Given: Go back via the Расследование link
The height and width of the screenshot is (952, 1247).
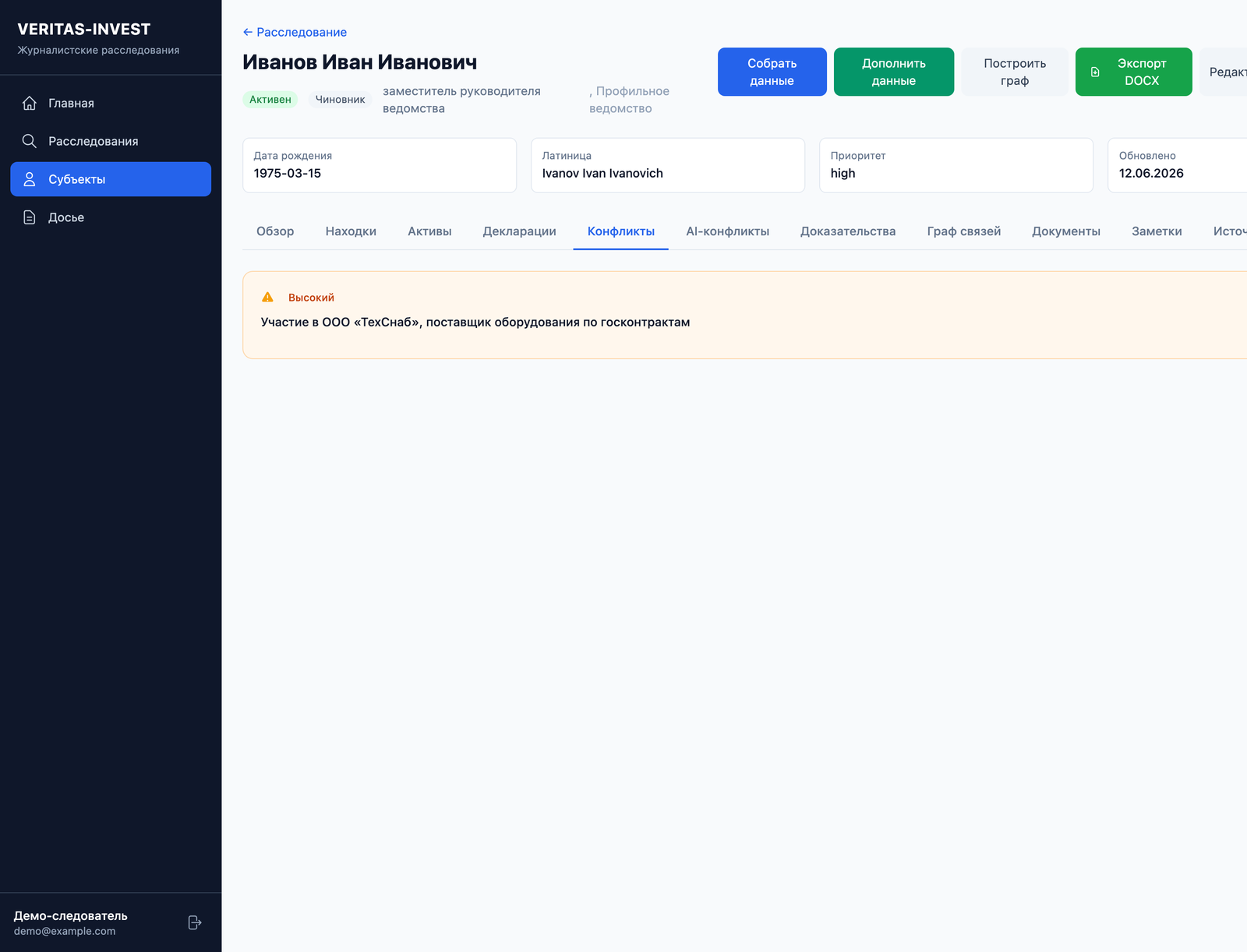Looking at the screenshot, I should click(x=295, y=32).
